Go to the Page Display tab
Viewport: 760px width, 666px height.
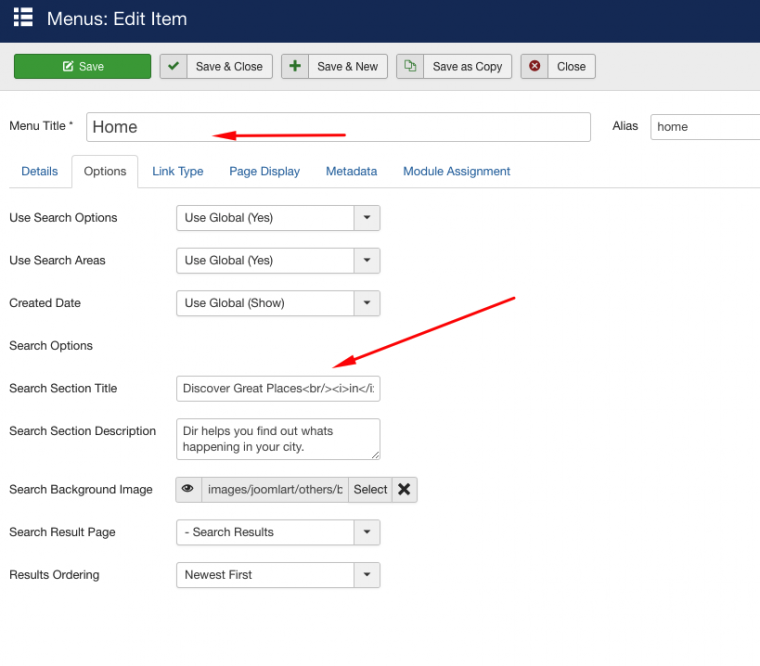(x=264, y=171)
